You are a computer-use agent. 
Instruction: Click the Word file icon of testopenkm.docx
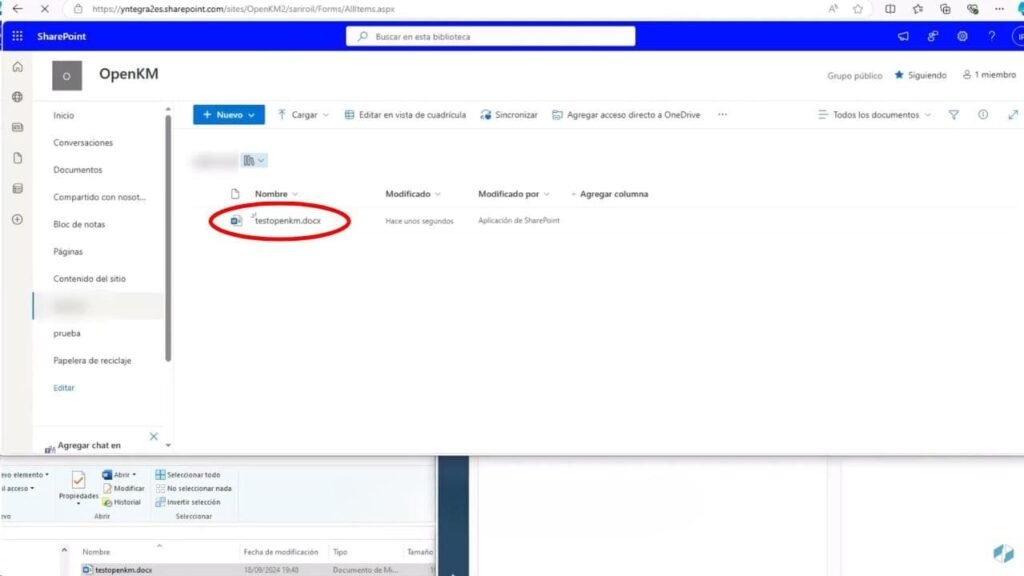(x=236, y=221)
